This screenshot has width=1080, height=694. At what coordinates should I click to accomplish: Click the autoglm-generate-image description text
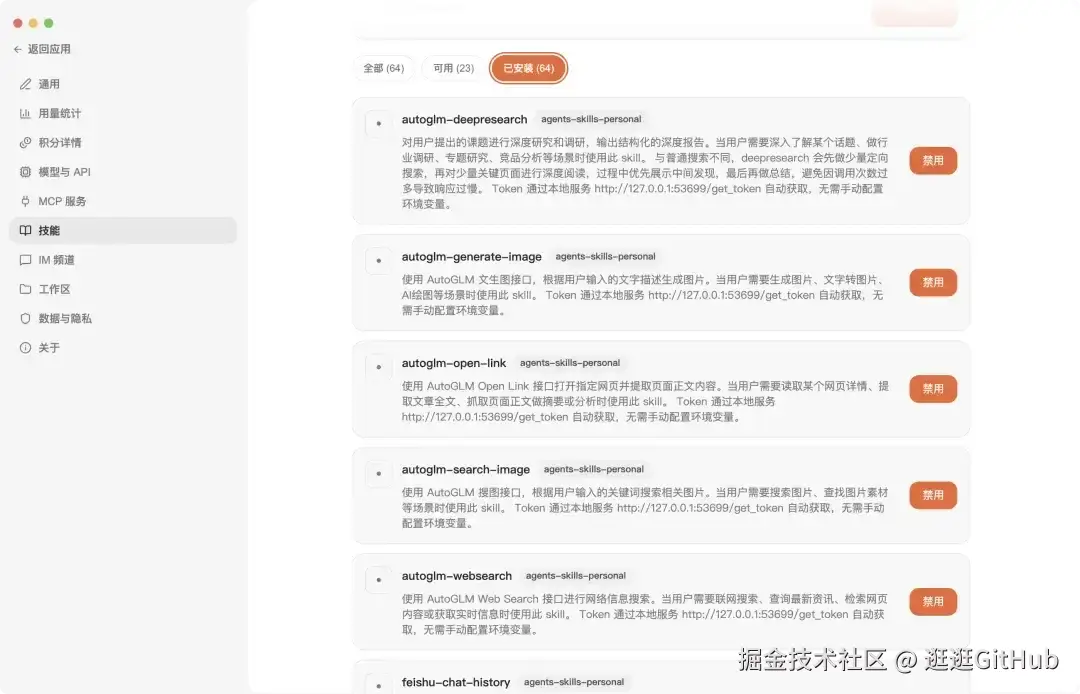tap(644, 295)
